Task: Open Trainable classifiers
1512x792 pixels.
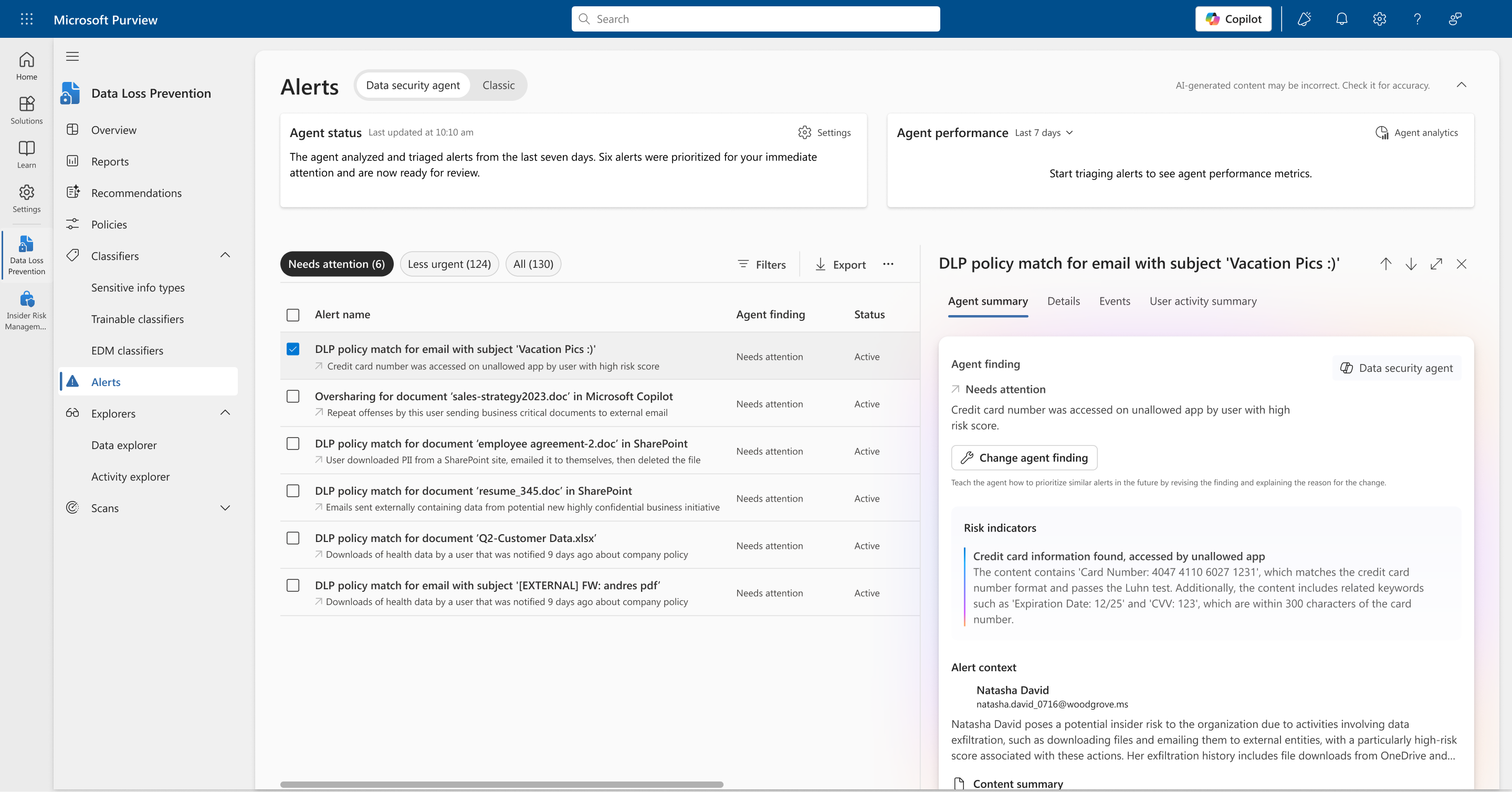Action: 138,319
